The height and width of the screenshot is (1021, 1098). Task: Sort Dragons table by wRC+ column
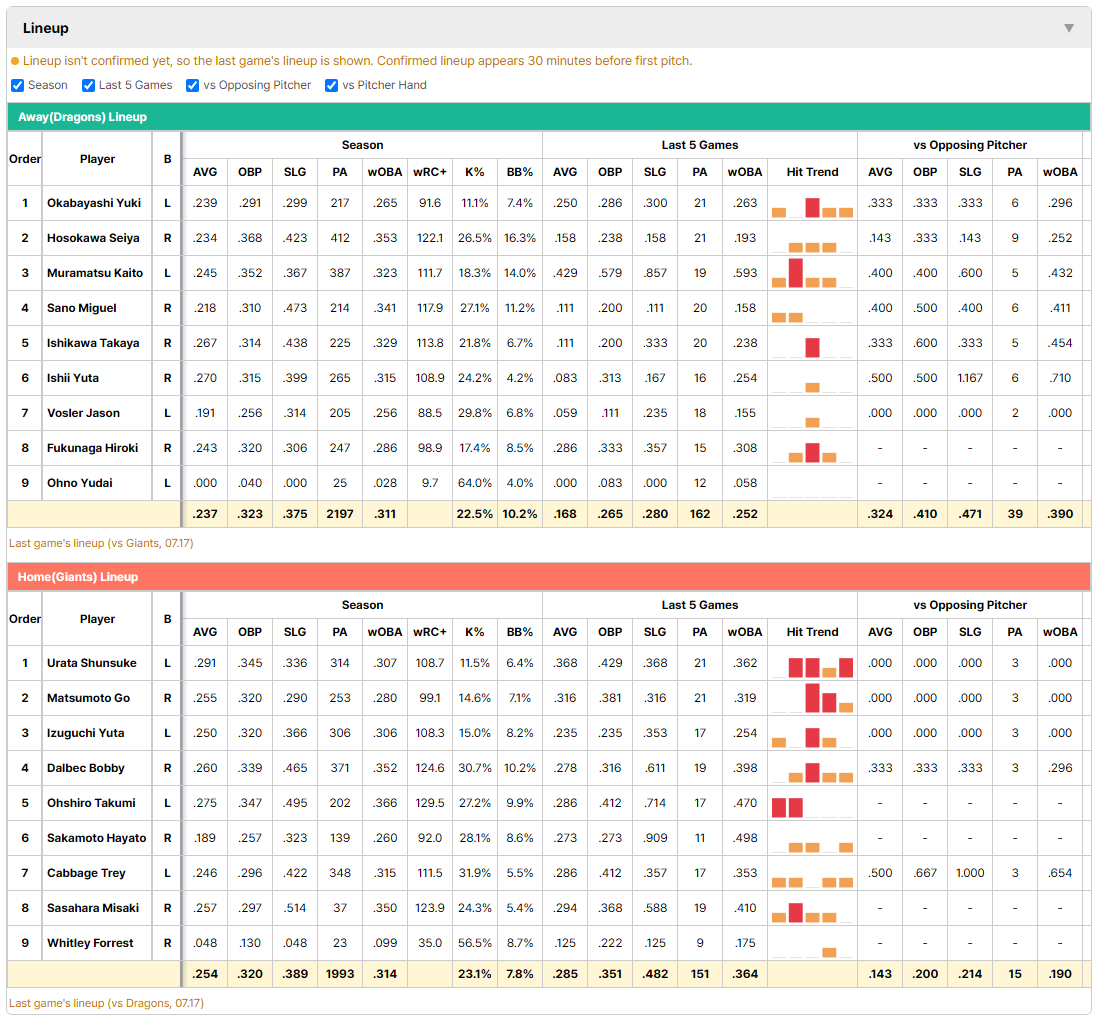click(429, 172)
